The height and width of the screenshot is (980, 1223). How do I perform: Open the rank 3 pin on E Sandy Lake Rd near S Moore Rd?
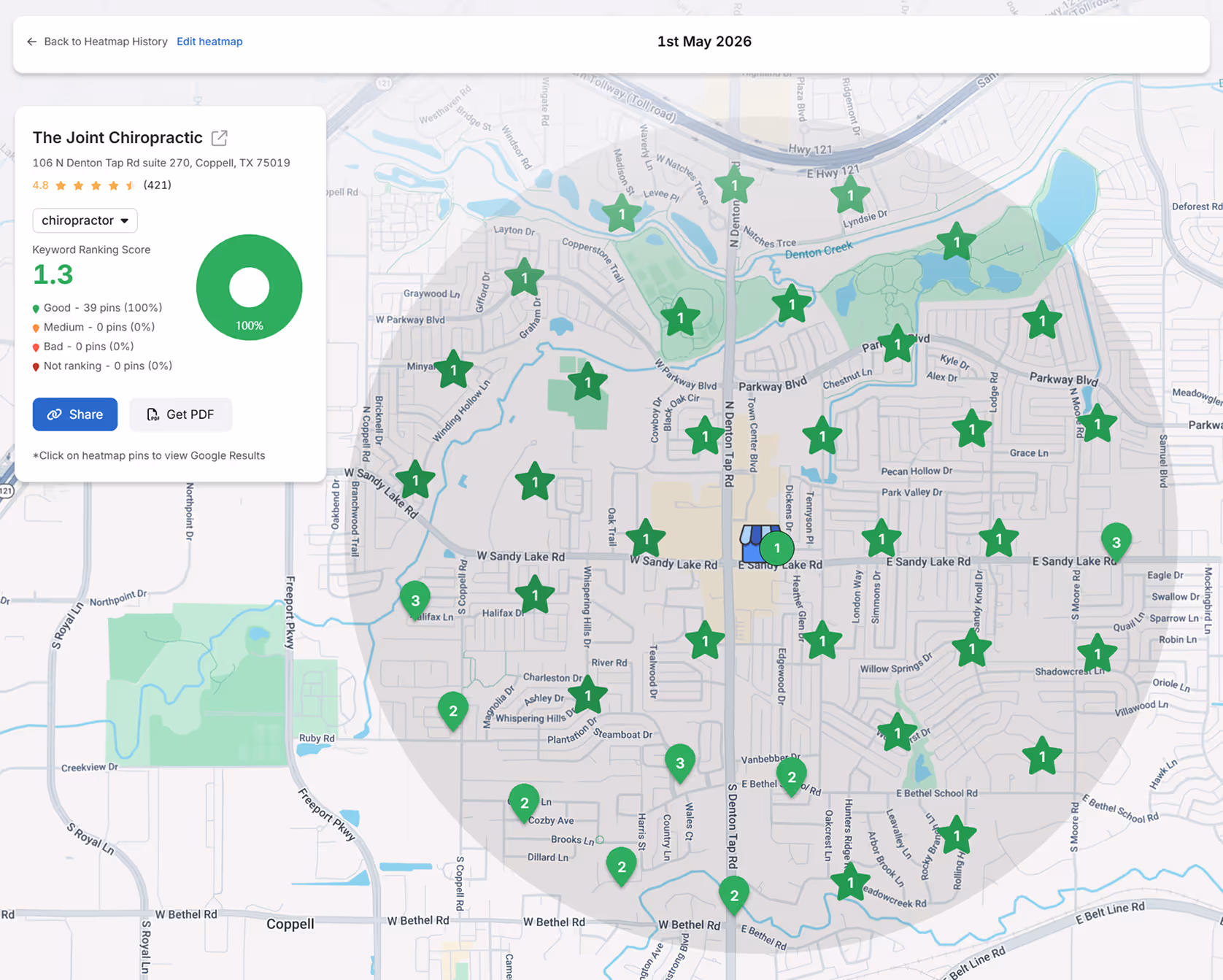point(1116,542)
